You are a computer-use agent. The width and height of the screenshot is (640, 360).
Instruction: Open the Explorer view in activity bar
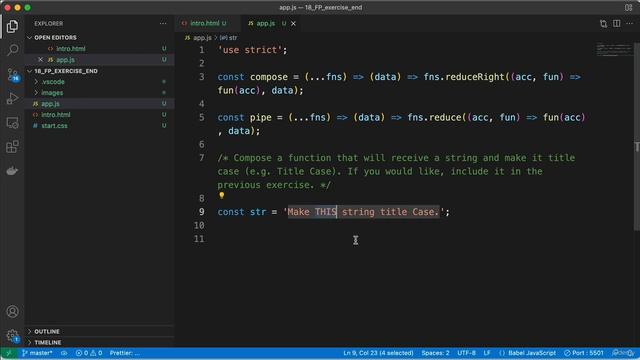(12, 26)
